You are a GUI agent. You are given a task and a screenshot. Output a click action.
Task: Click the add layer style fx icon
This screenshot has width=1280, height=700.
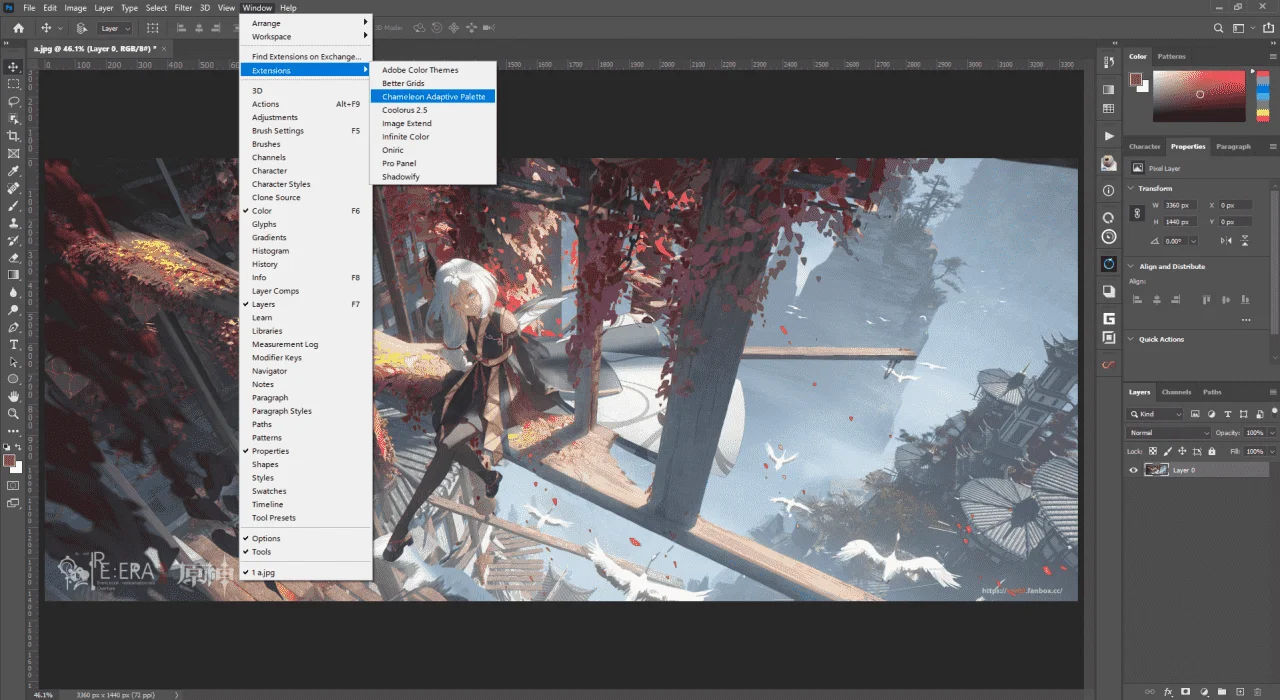click(1167, 691)
